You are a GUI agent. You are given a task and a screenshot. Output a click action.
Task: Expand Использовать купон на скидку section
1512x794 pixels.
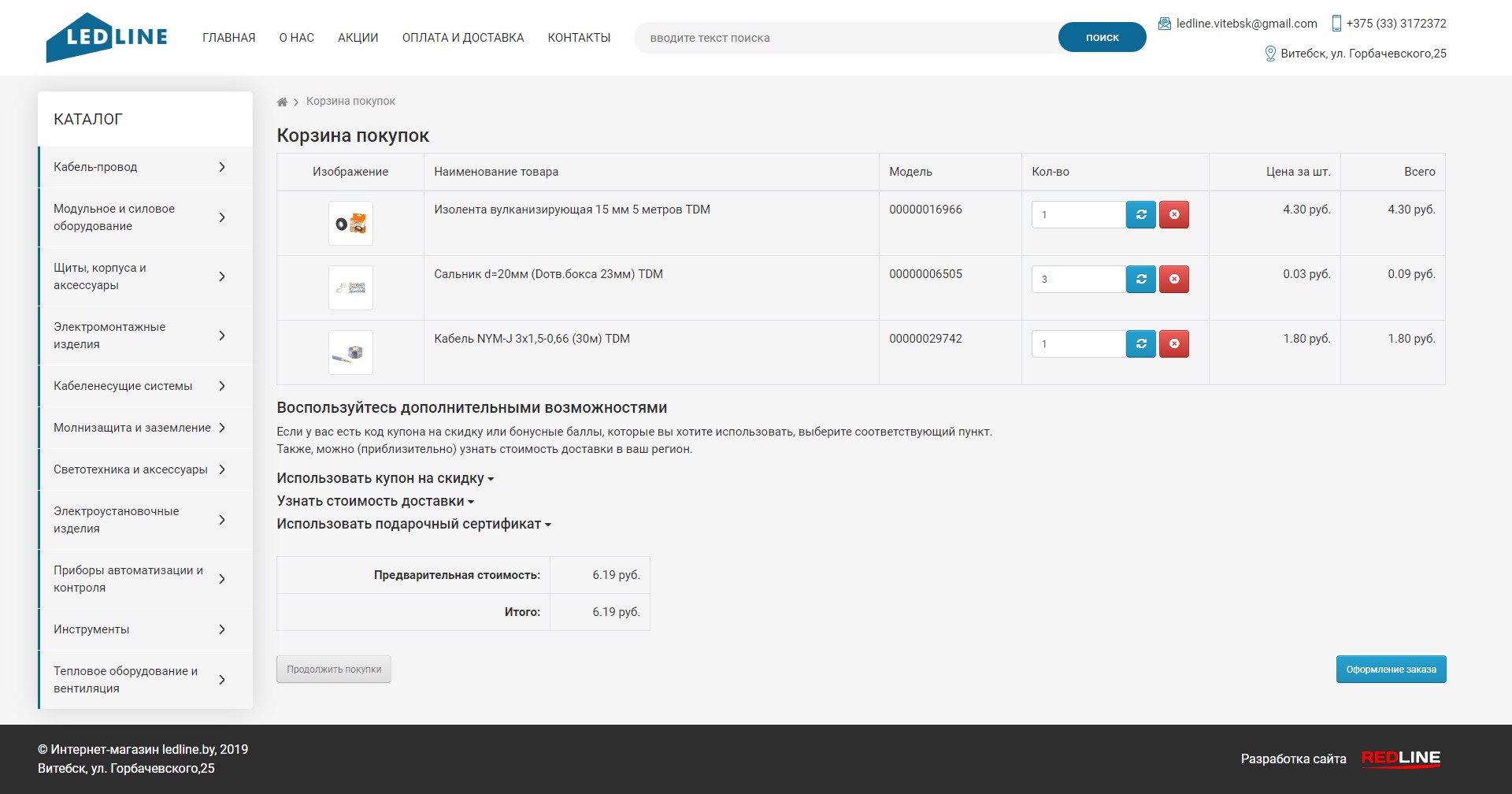click(x=384, y=478)
